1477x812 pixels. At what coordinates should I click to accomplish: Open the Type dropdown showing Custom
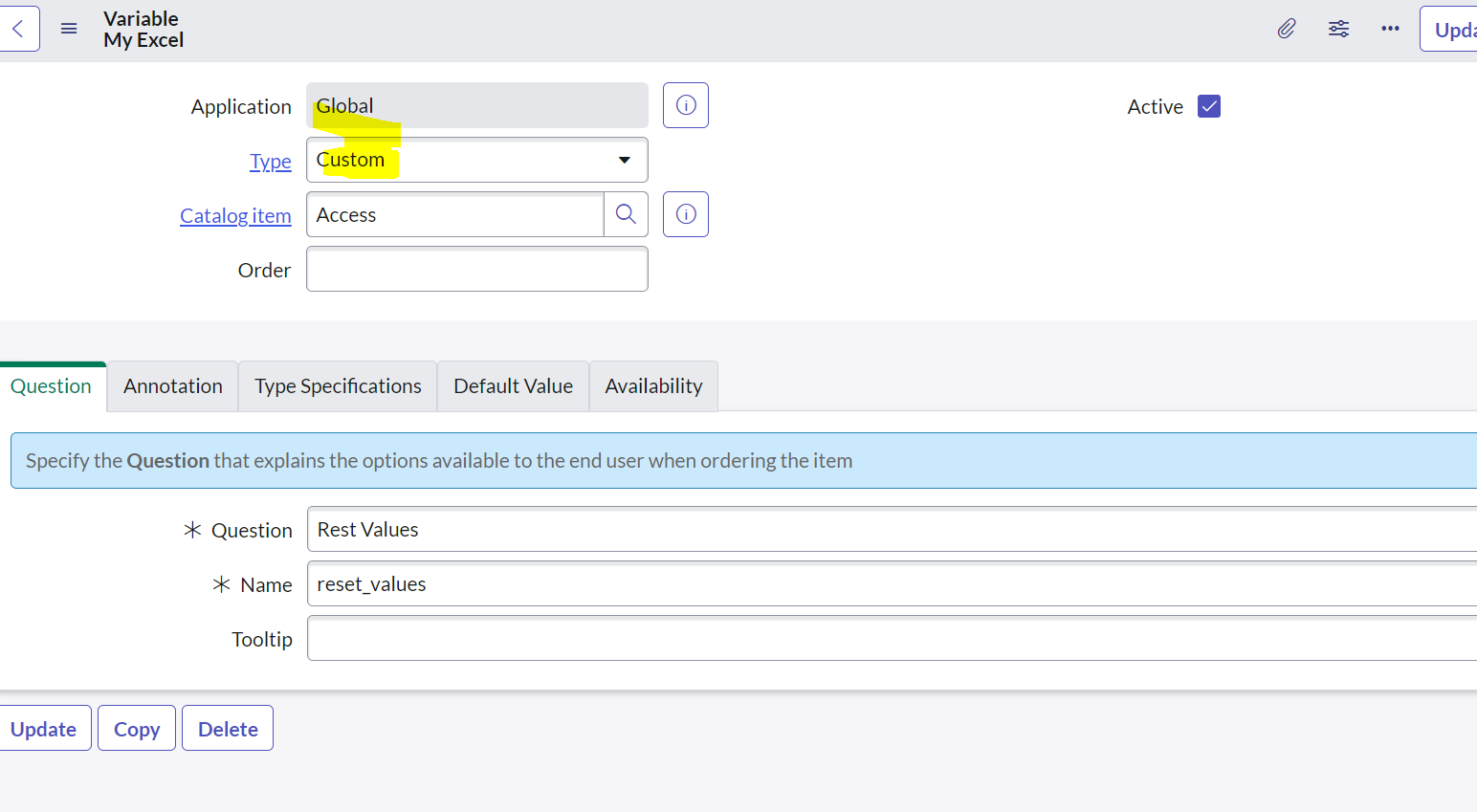[476, 160]
